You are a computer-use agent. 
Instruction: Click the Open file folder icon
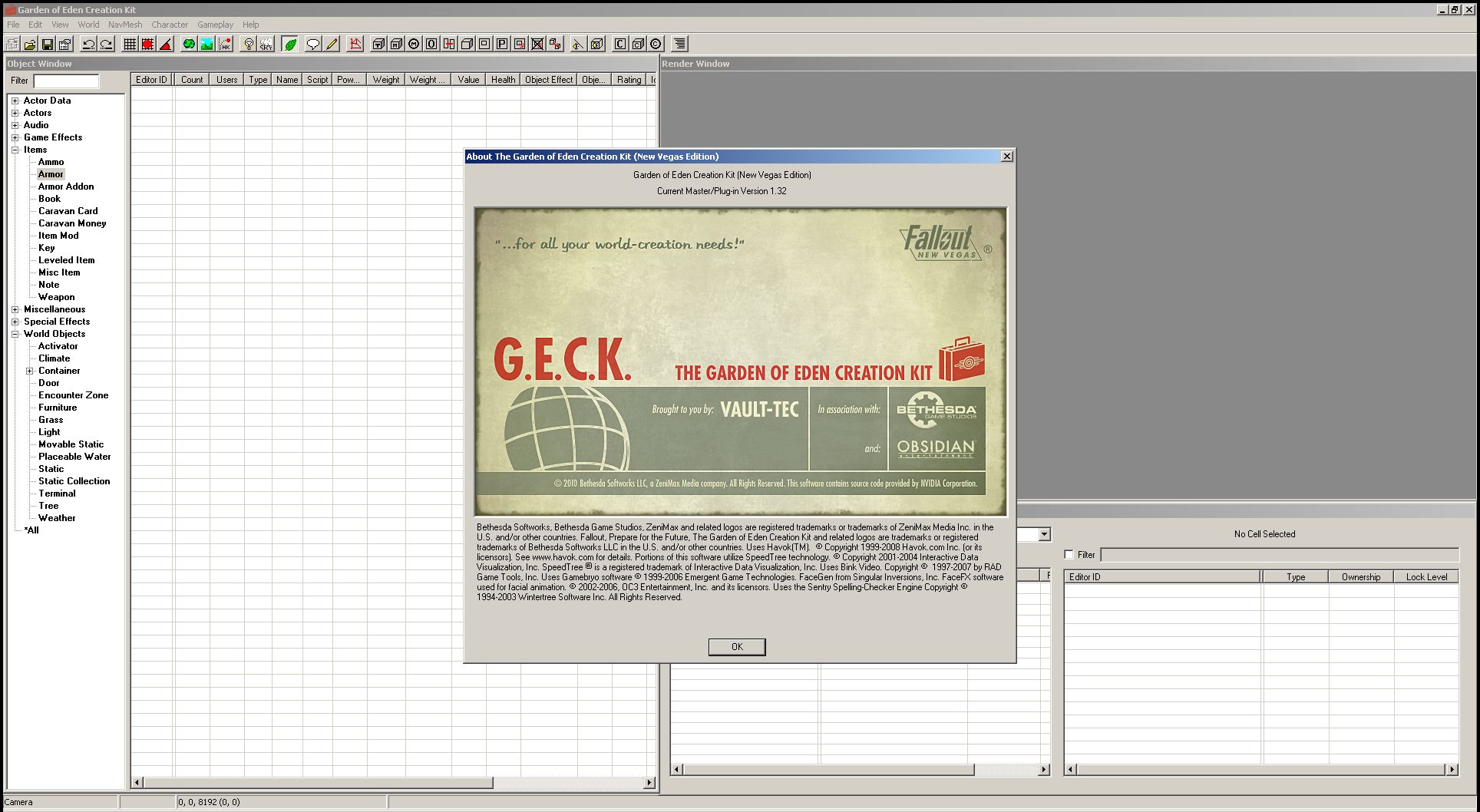pos(30,44)
